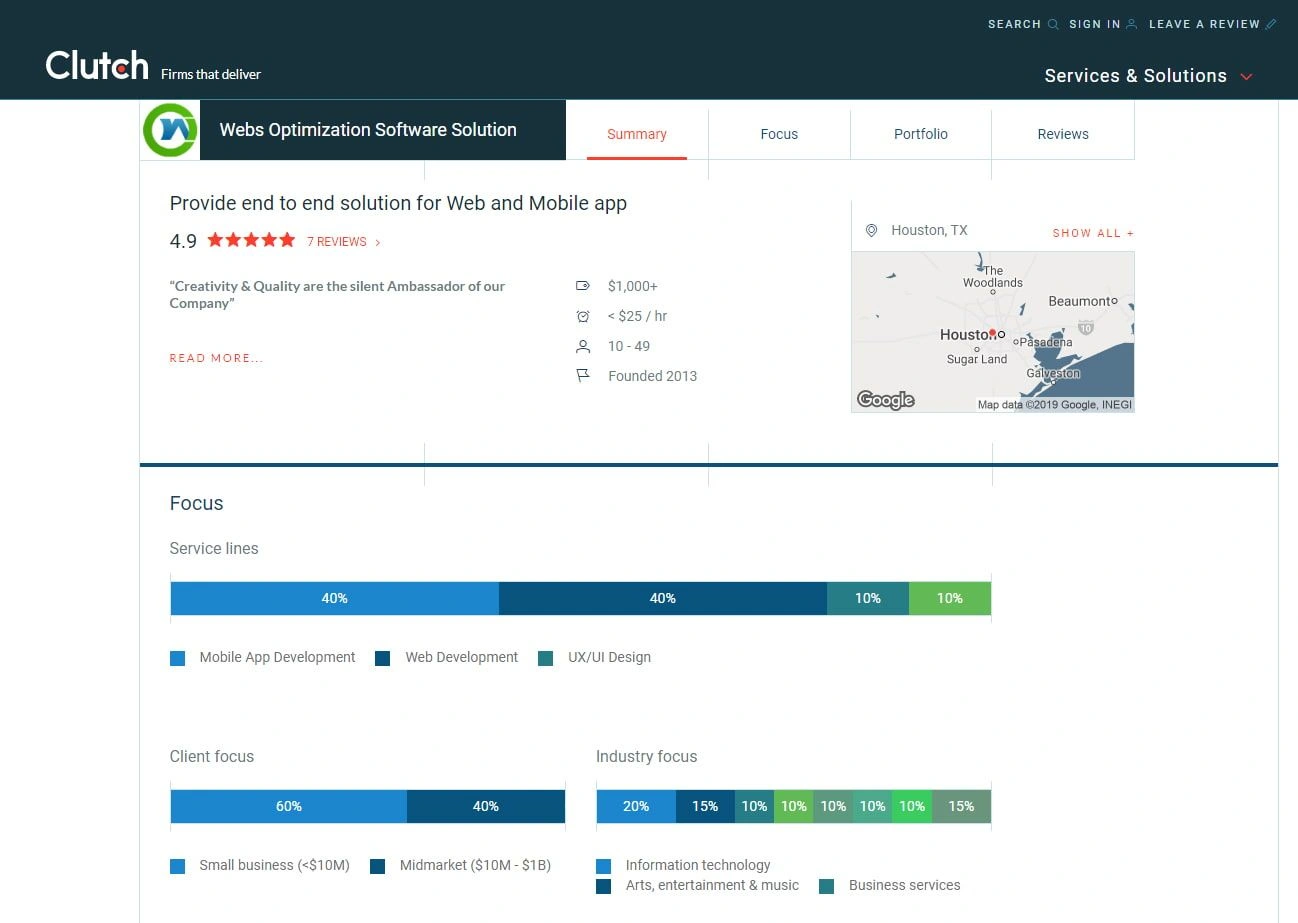Click the Midmarket ($10M - $1B) label
This screenshot has height=923, width=1298.
(475, 865)
